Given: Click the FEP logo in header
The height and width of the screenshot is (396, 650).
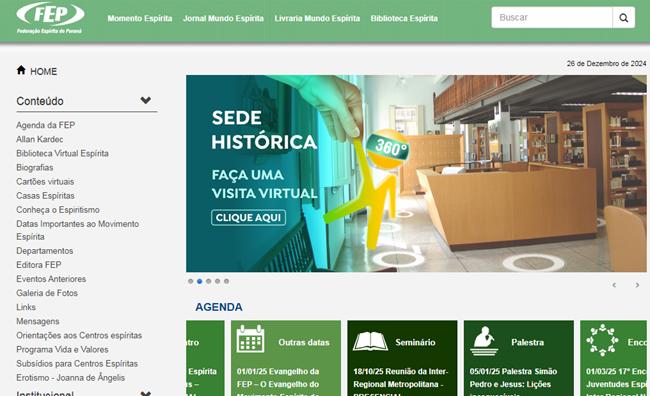Looking at the screenshot, I should (x=50, y=18).
